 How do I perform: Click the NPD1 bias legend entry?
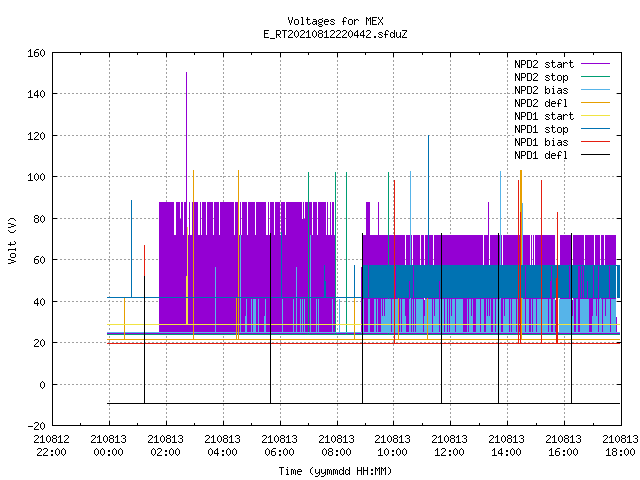pos(541,142)
